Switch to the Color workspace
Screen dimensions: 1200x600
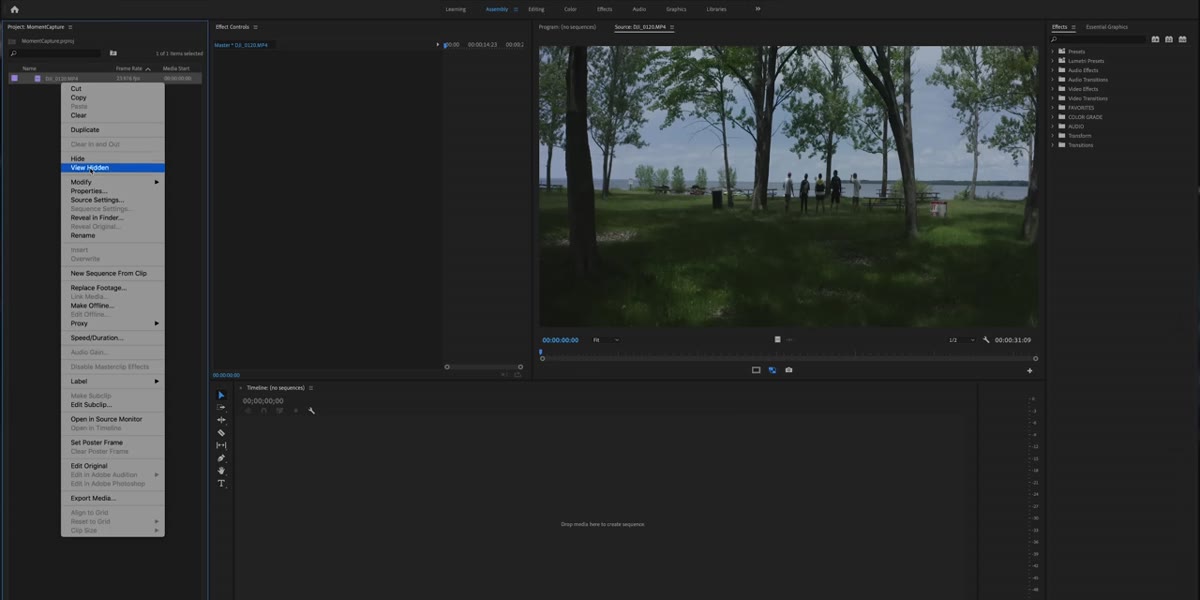point(570,9)
